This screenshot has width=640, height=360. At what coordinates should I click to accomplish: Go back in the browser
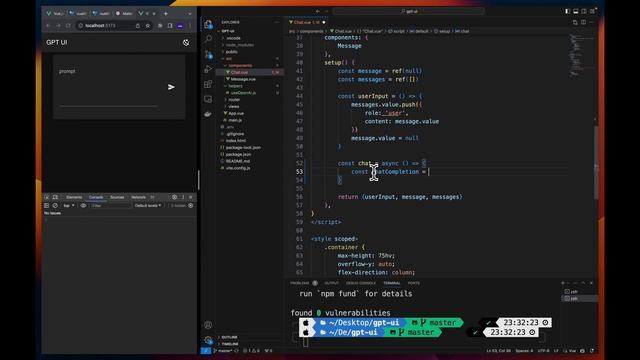click(x=48, y=25)
